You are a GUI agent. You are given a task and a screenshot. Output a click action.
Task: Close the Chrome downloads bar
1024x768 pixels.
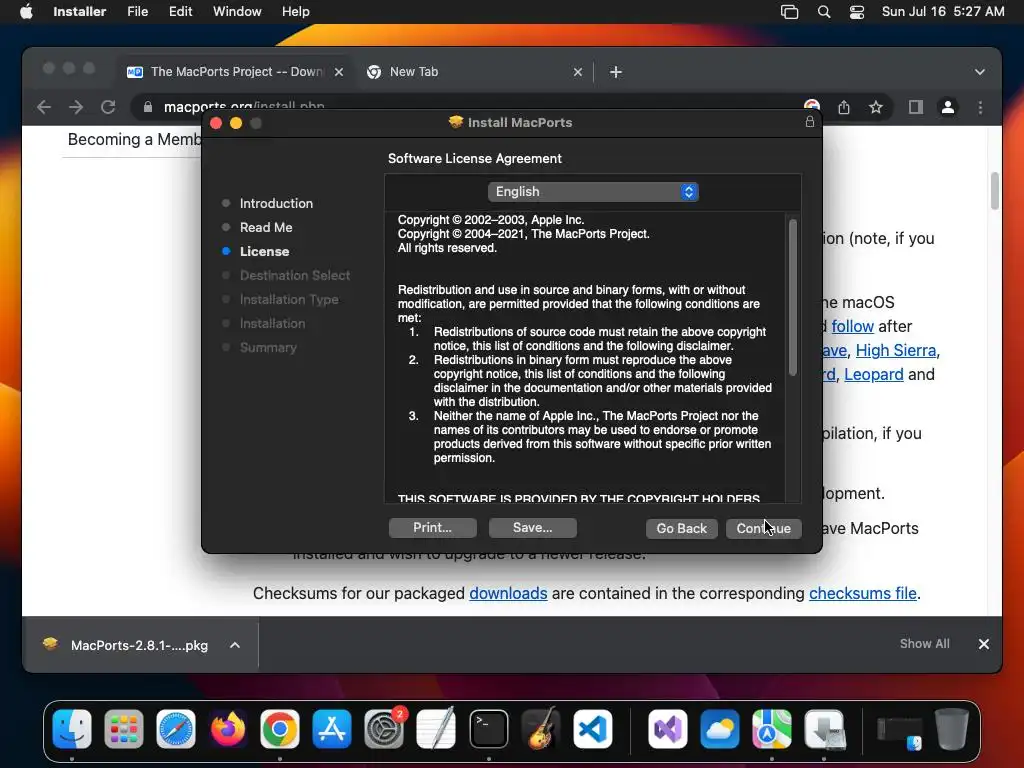click(984, 645)
